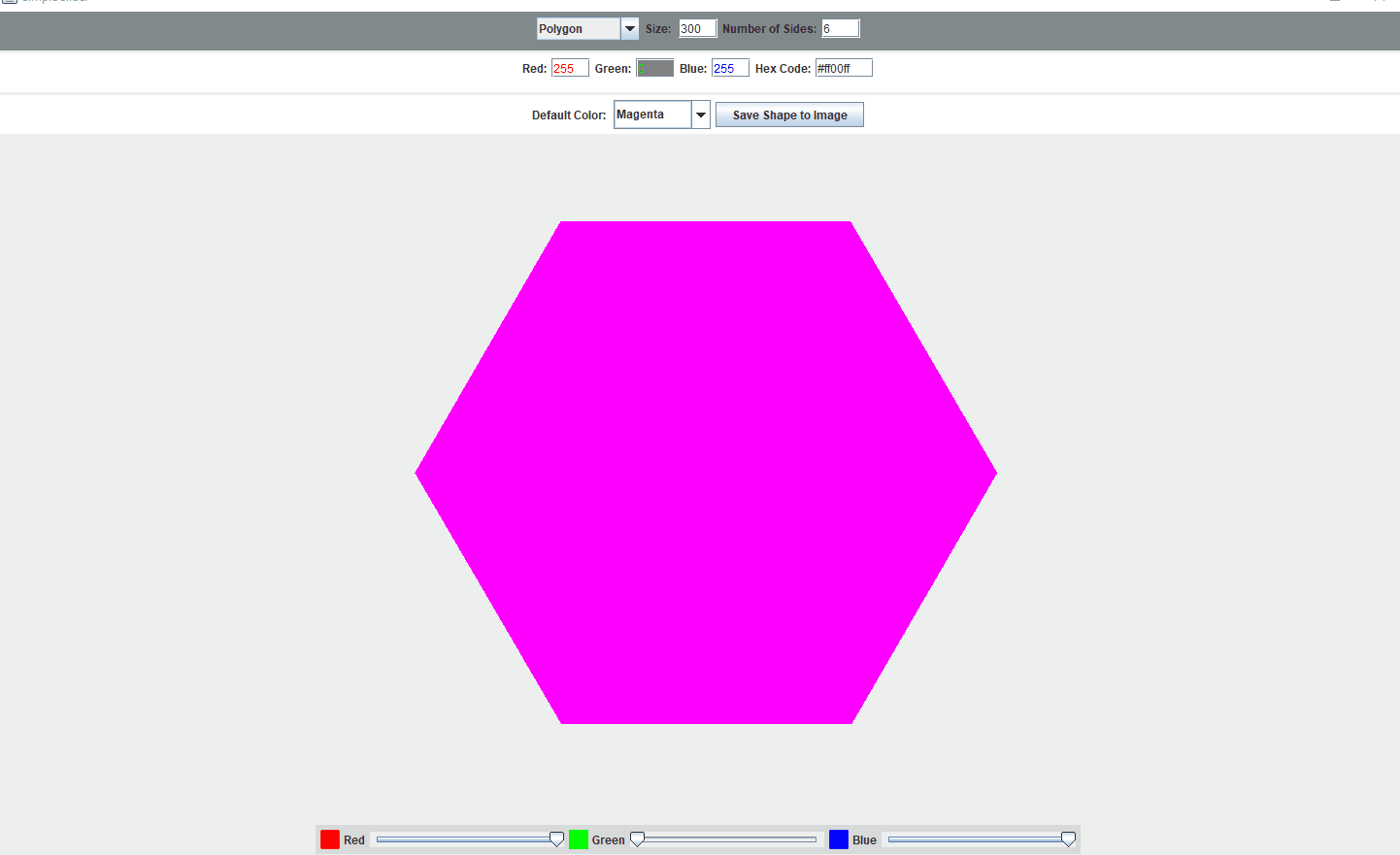Click the green color swatch beside Green slider

[579, 839]
